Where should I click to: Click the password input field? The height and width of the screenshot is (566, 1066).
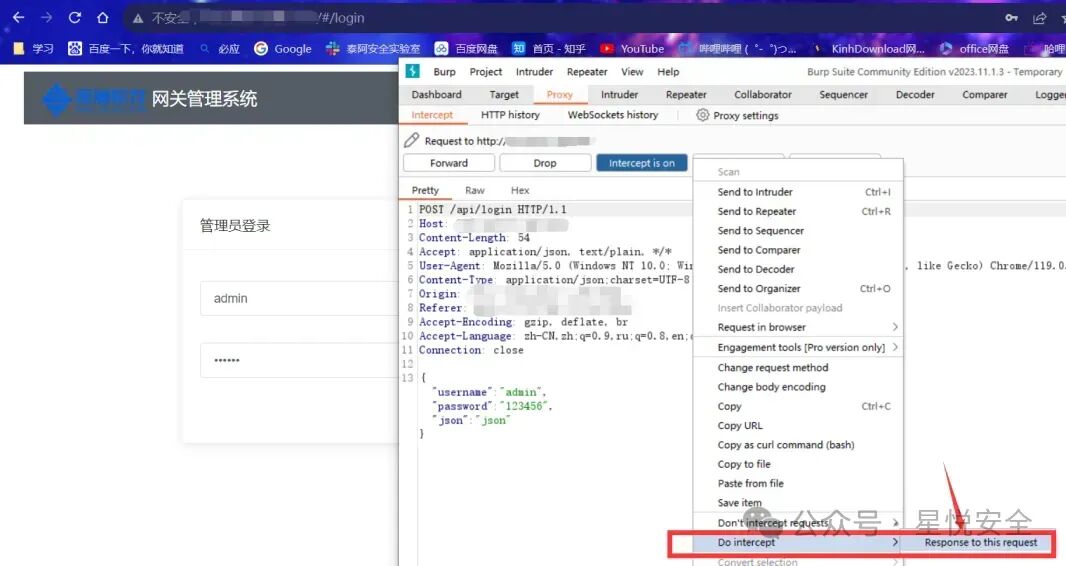pyautogui.click(x=299, y=360)
